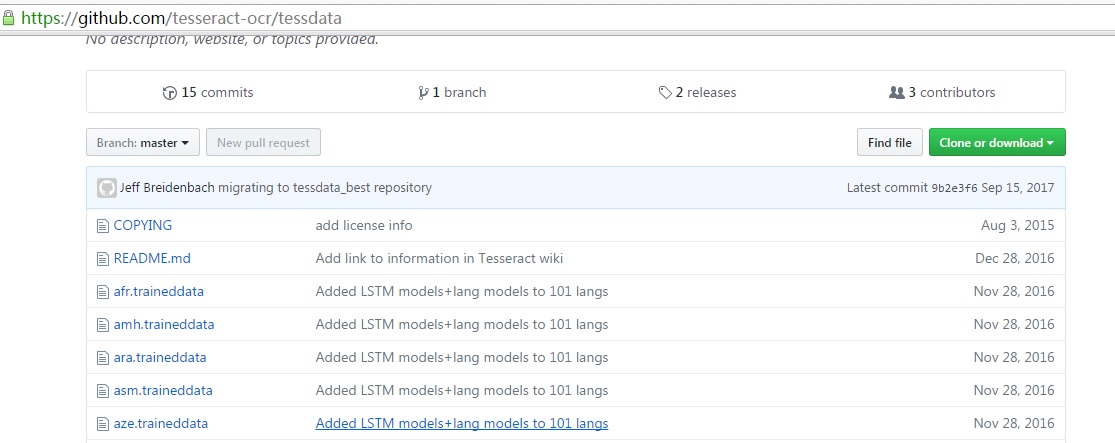Click the Nov 28, 2016 date for amh.traineddata
Viewport: 1115px width, 443px height.
1014,325
